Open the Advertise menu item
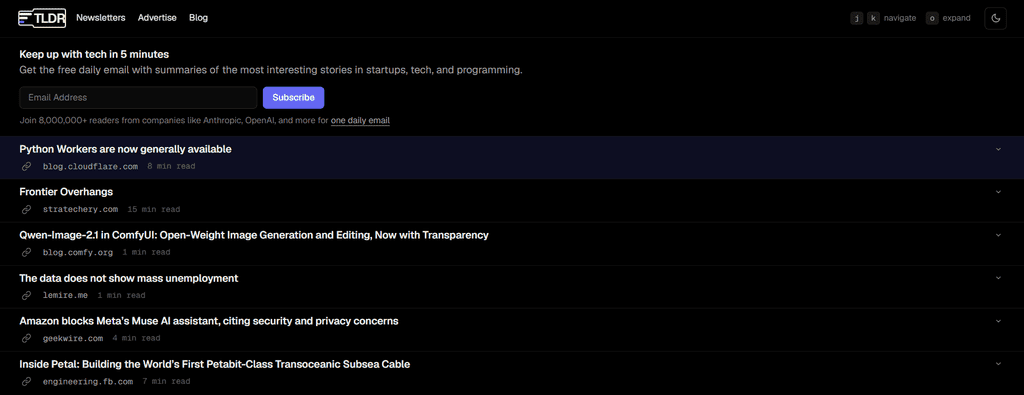 pos(157,18)
